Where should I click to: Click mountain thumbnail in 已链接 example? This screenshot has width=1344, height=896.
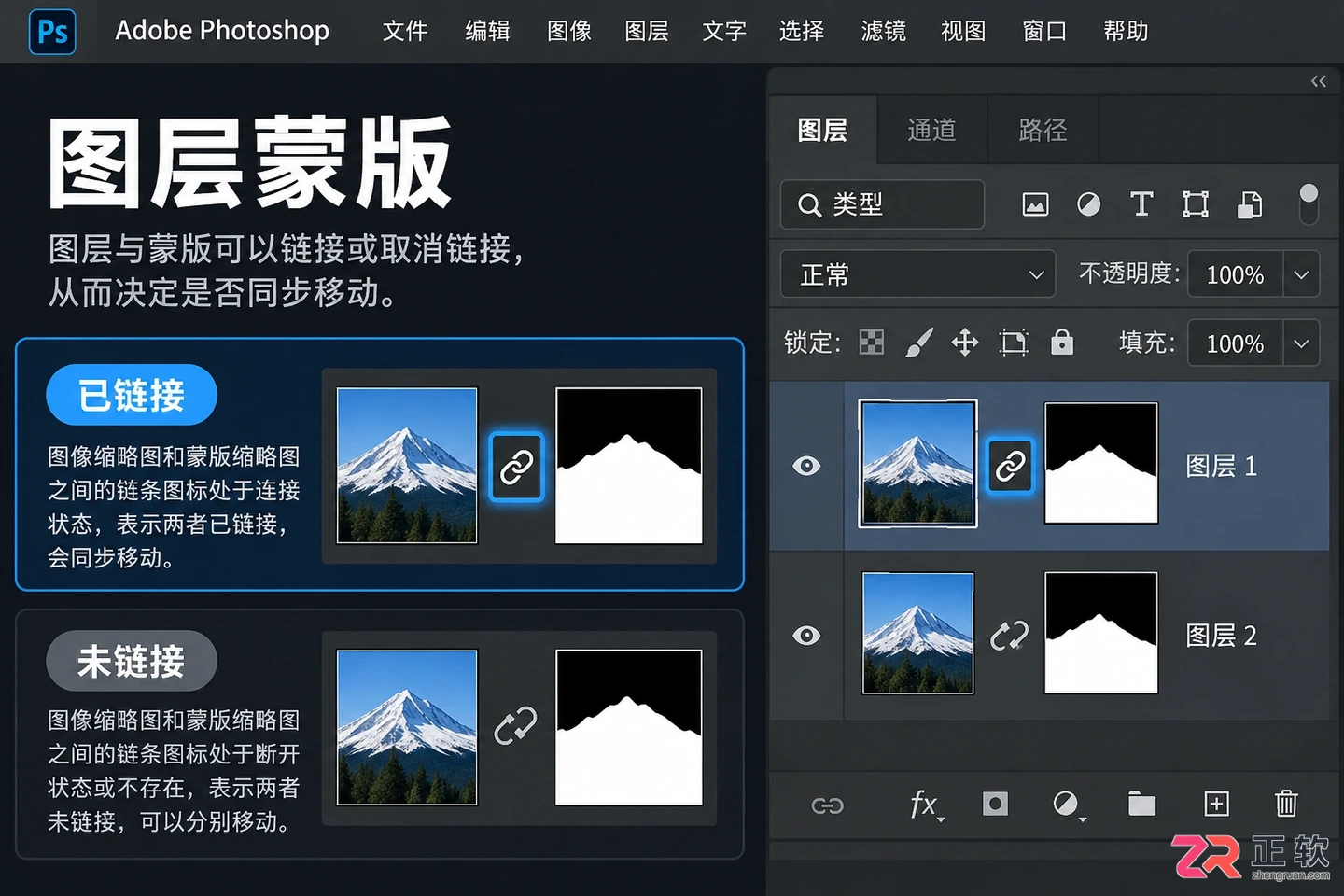coord(407,465)
